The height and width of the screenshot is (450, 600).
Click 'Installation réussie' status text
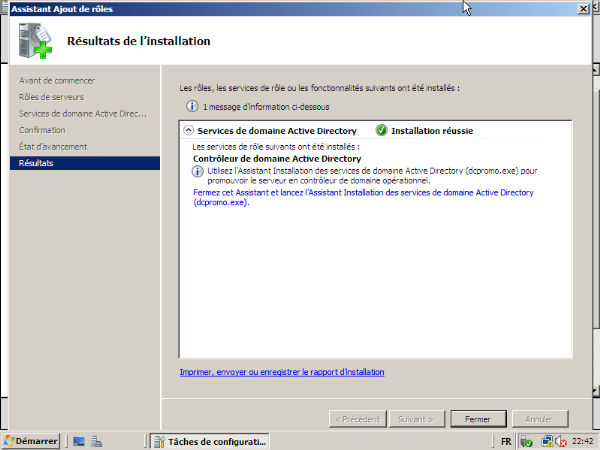[x=432, y=131]
